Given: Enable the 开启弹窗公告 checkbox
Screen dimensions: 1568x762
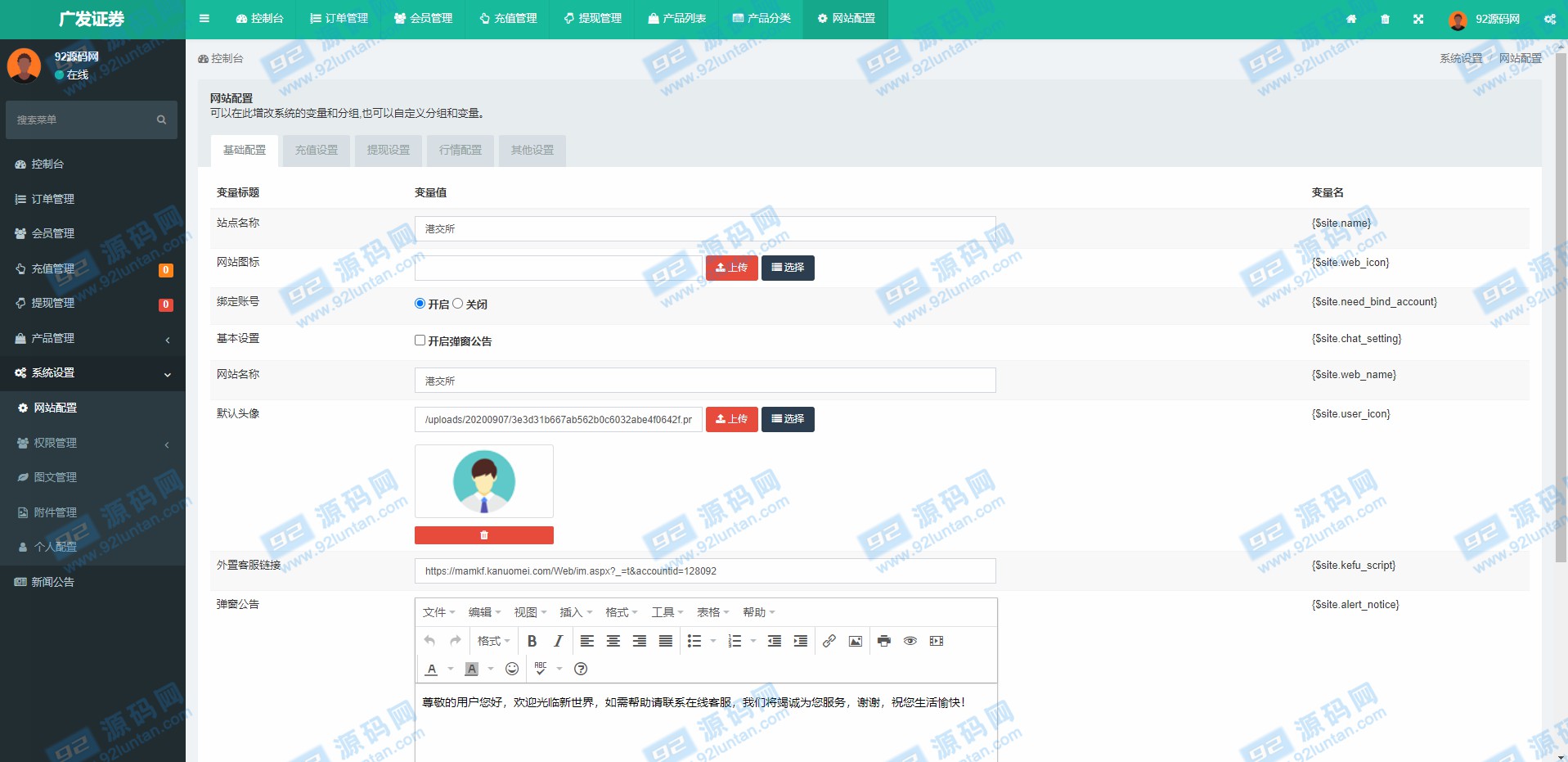Looking at the screenshot, I should pos(420,340).
